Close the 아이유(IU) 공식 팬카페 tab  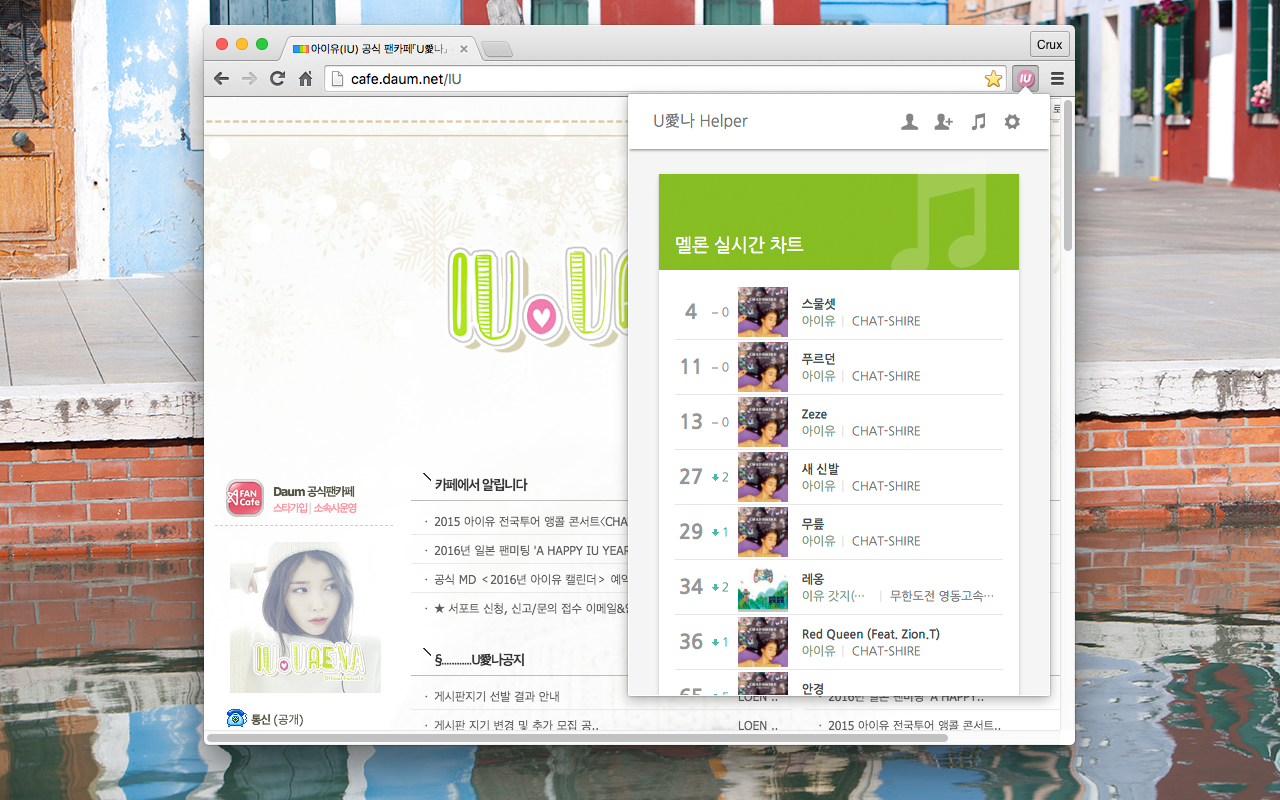(x=463, y=49)
